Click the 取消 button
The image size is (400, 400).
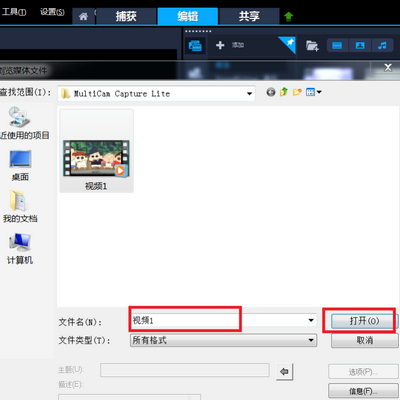365,340
